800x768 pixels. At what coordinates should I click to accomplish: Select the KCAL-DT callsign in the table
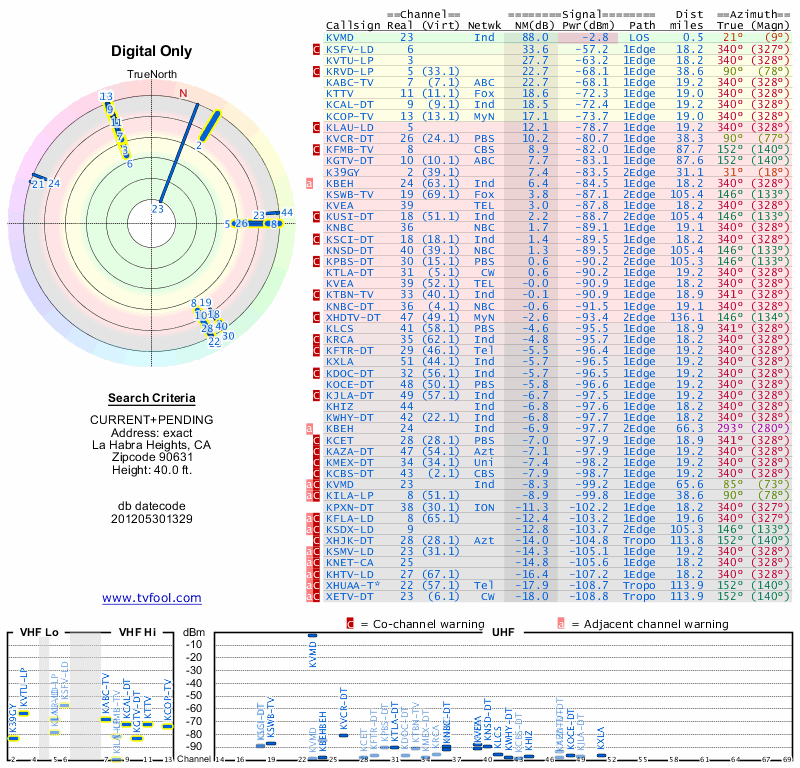click(349, 105)
